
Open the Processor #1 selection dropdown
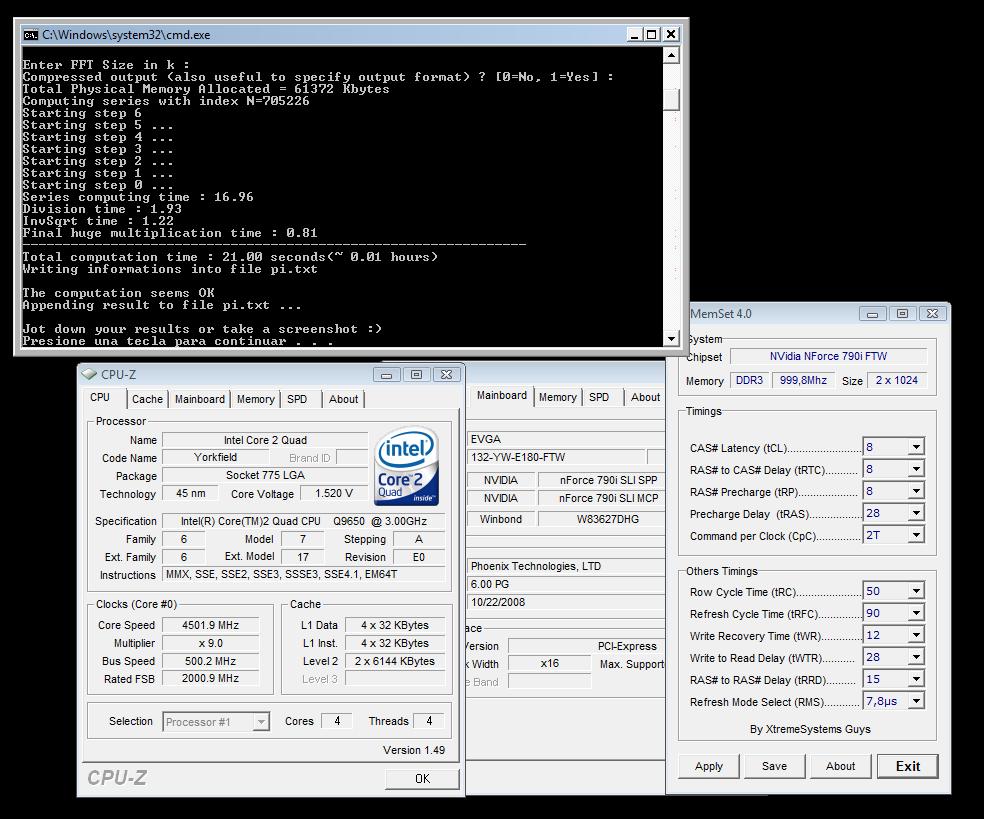tap(260, 722)
